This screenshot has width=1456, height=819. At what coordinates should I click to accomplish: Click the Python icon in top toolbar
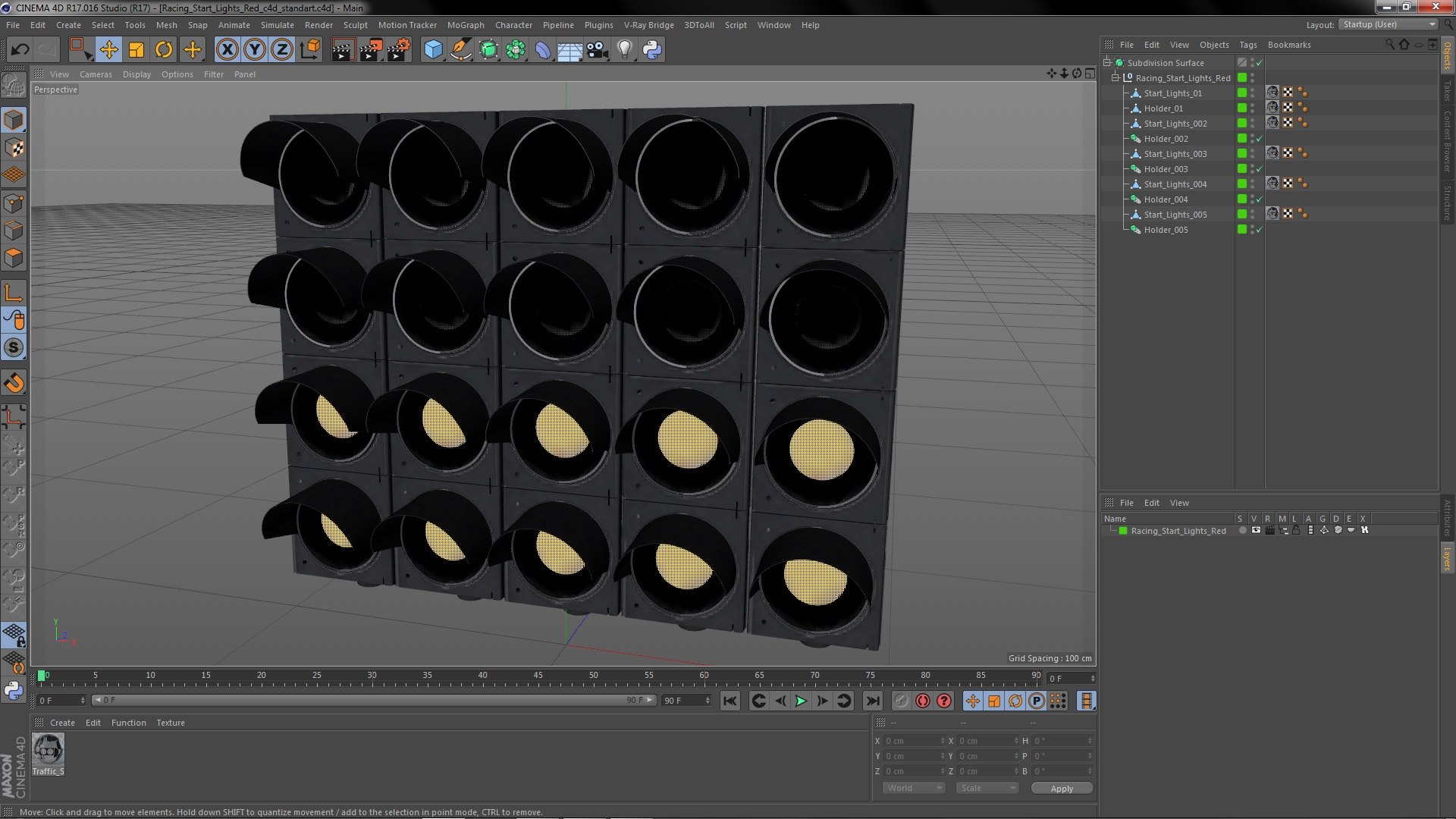pos(651,50)
